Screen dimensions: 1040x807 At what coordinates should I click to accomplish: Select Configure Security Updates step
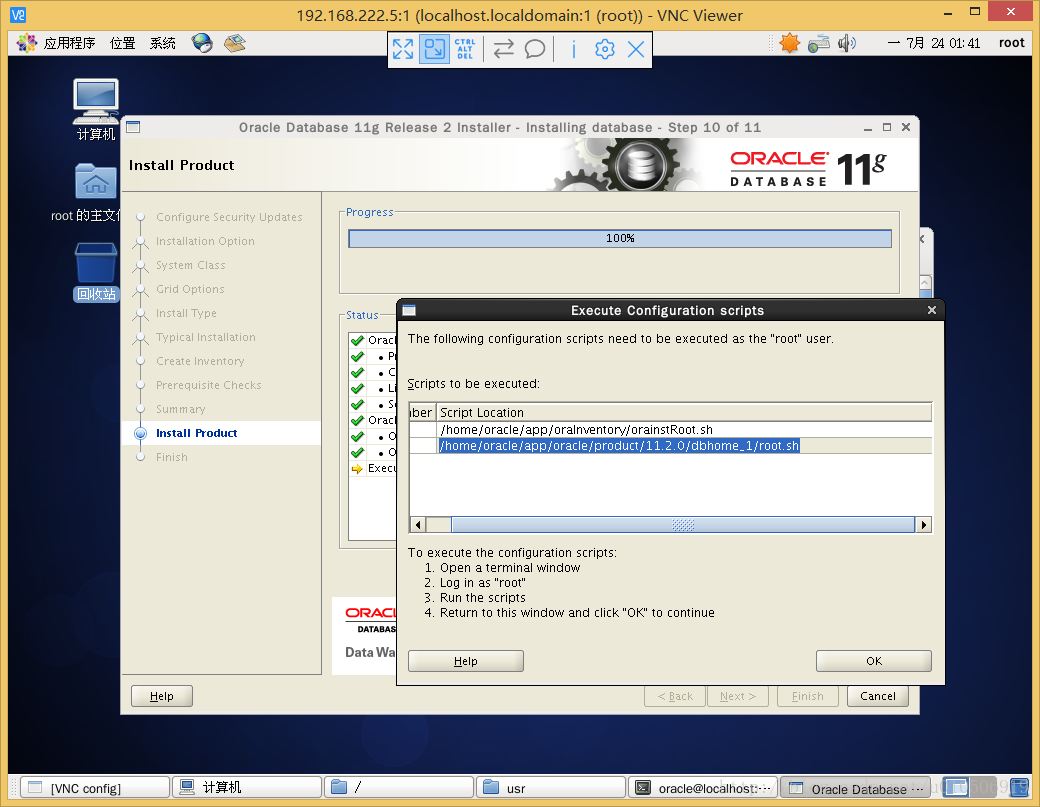tap(229, 217)
